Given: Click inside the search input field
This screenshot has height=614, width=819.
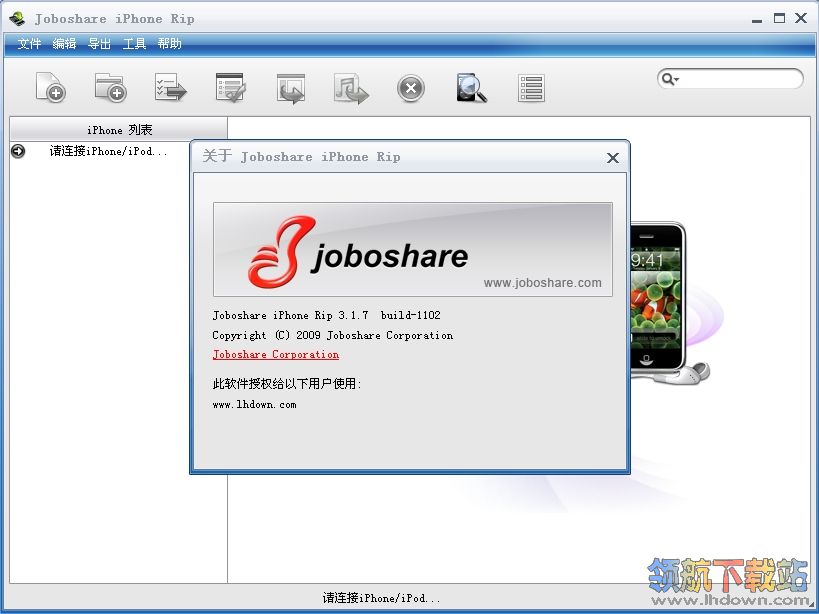Looking at the screenshot, I should click(x=740, y=79).
